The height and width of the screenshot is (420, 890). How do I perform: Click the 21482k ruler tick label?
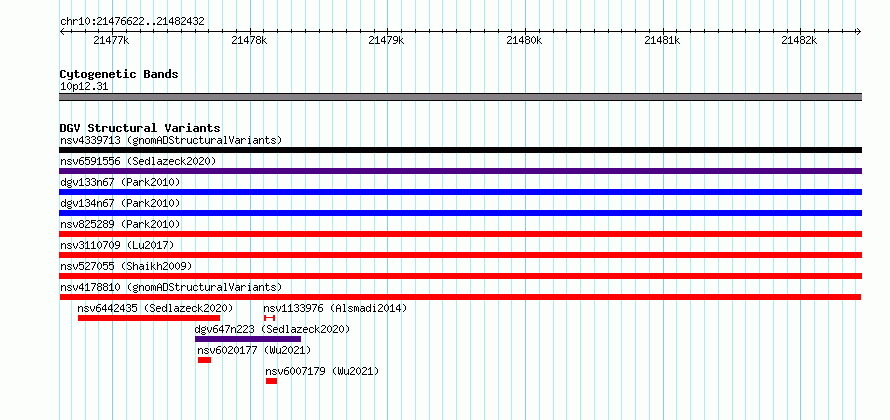tap(799, 40)
